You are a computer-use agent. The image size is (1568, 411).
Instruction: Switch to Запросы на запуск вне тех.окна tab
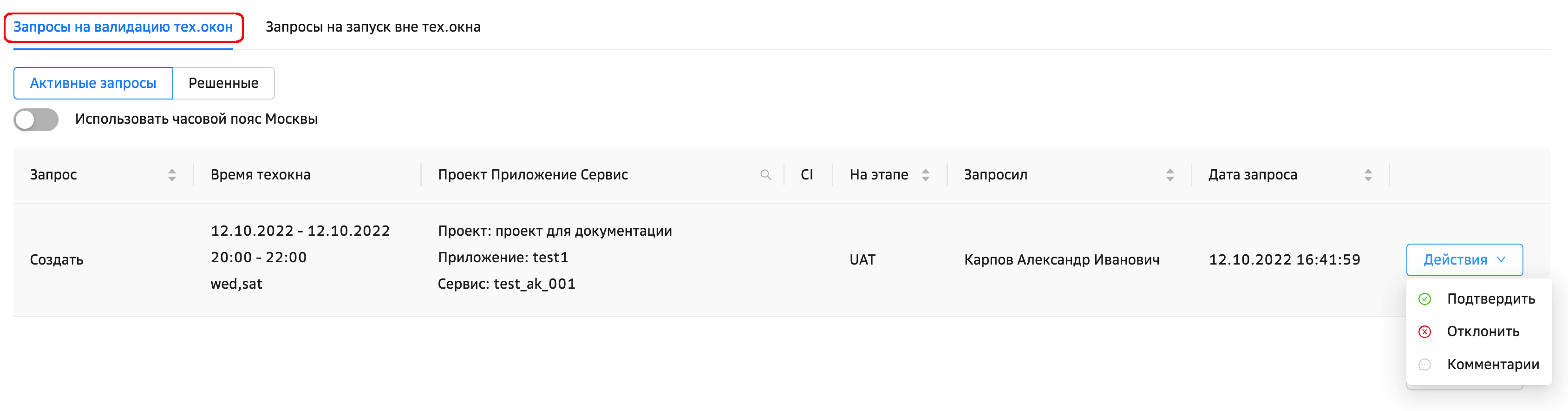tap(372, 27)
